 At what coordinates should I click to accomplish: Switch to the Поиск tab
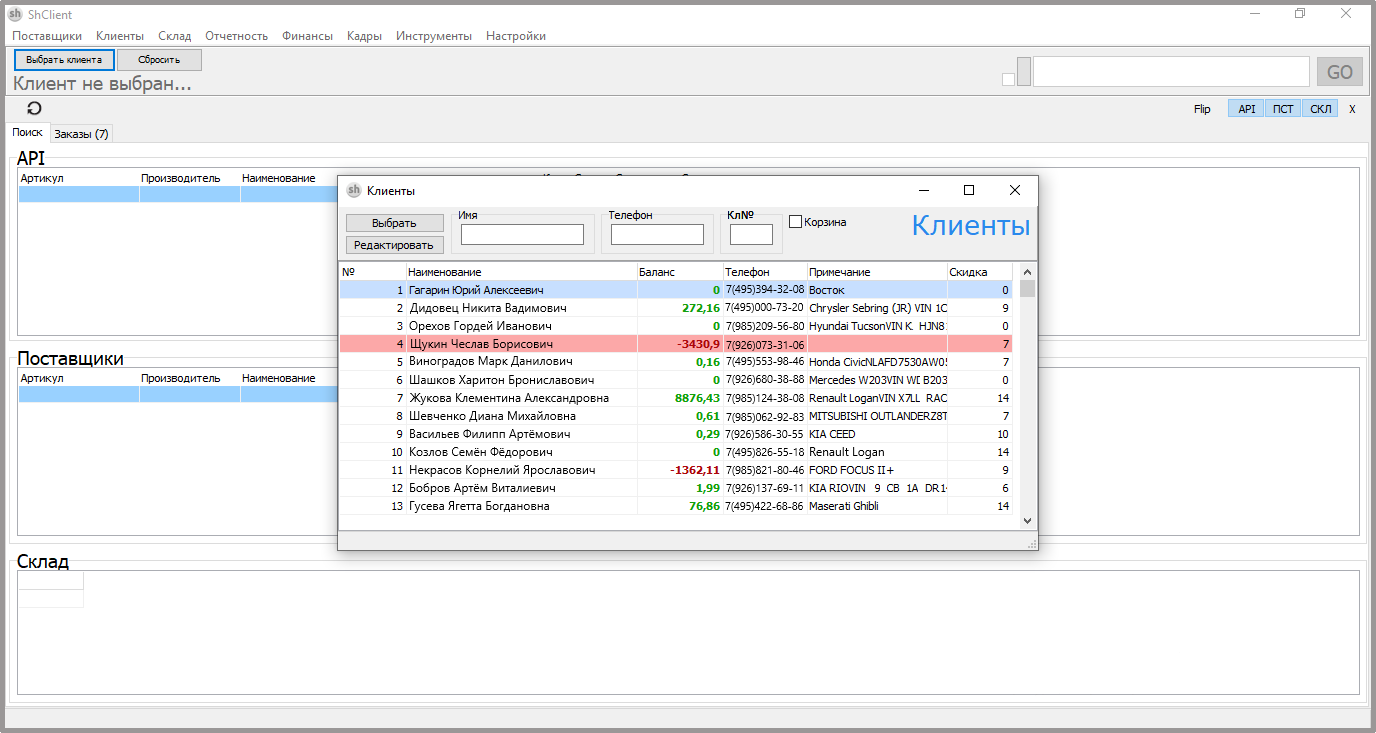(x=28, y=132)
